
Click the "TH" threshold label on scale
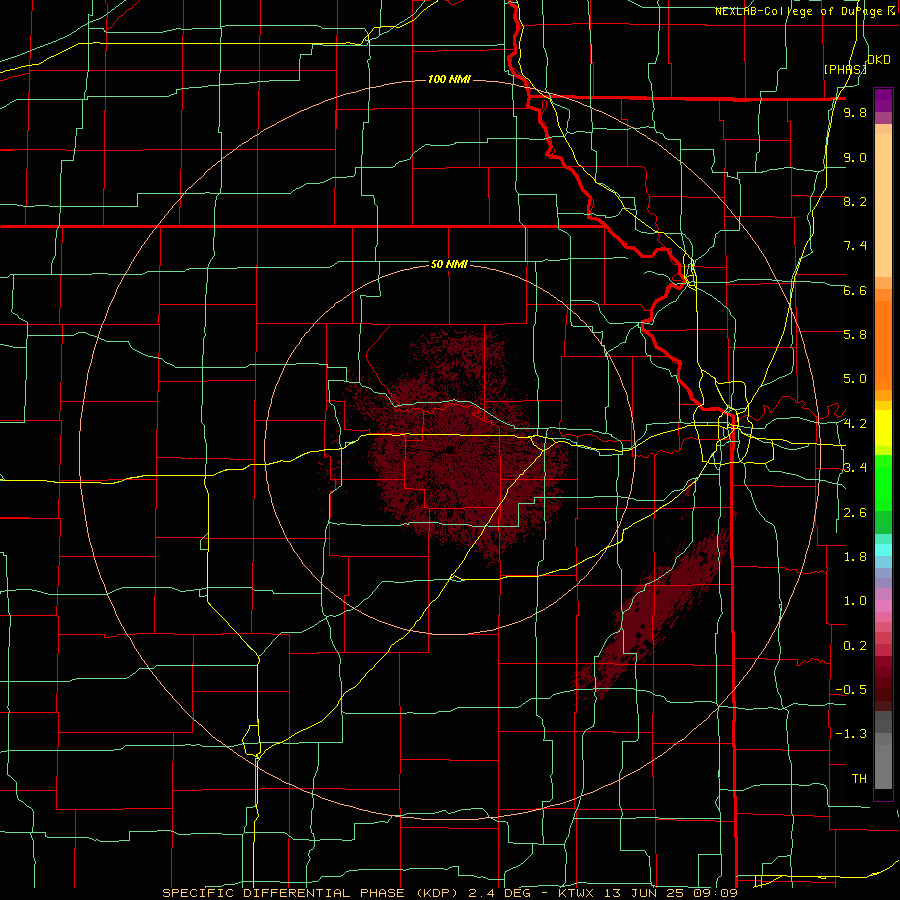point(859,779)
